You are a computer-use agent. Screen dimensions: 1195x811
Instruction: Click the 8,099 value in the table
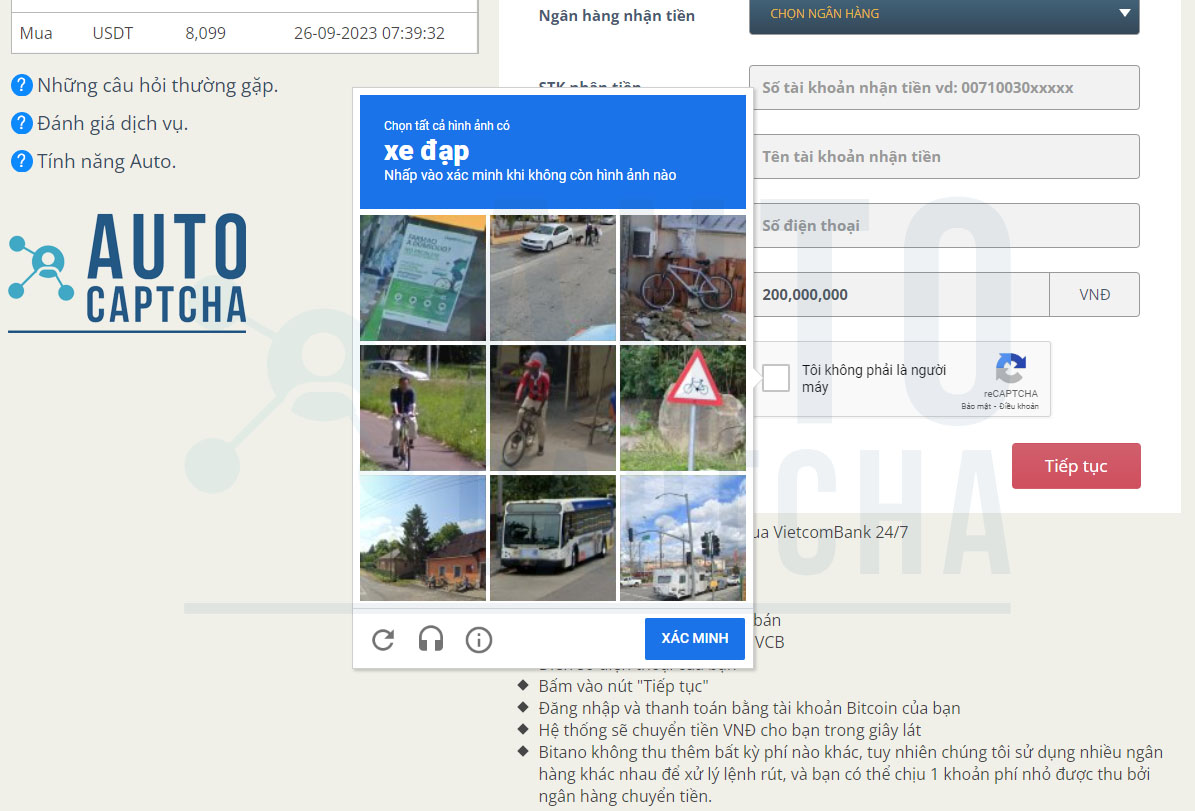pyautogui.click(x=206, y=34)
